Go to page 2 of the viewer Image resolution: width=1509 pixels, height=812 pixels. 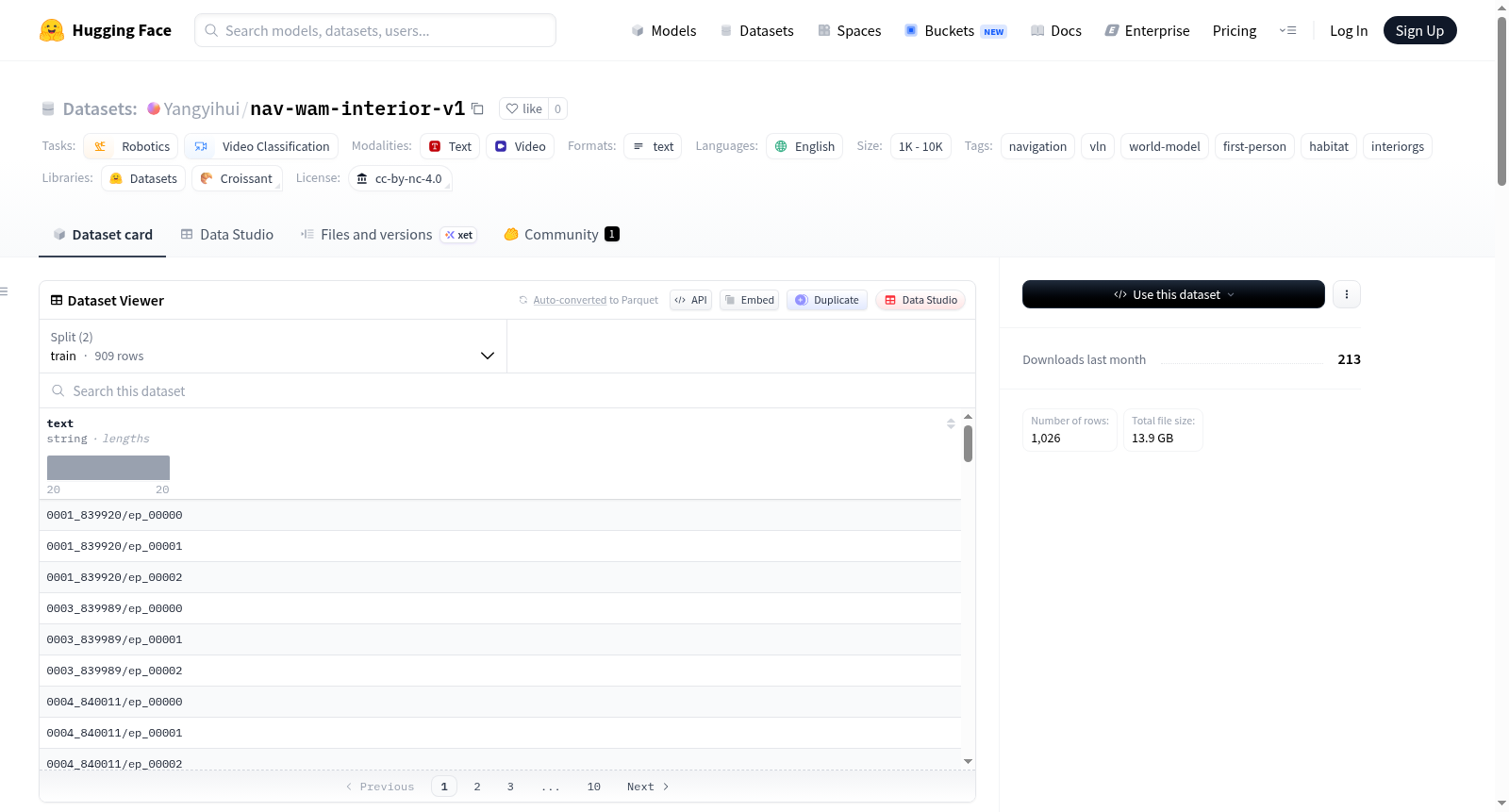[x=477, y=787]
